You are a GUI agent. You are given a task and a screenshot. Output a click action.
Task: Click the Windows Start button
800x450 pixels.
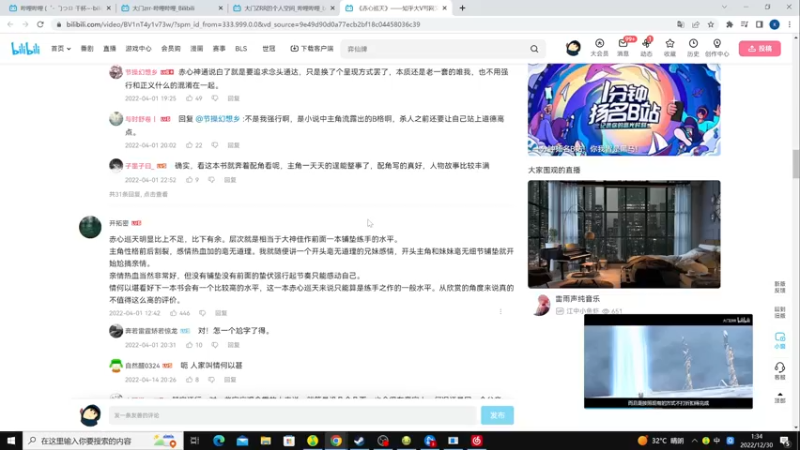[x=11, y=440]
